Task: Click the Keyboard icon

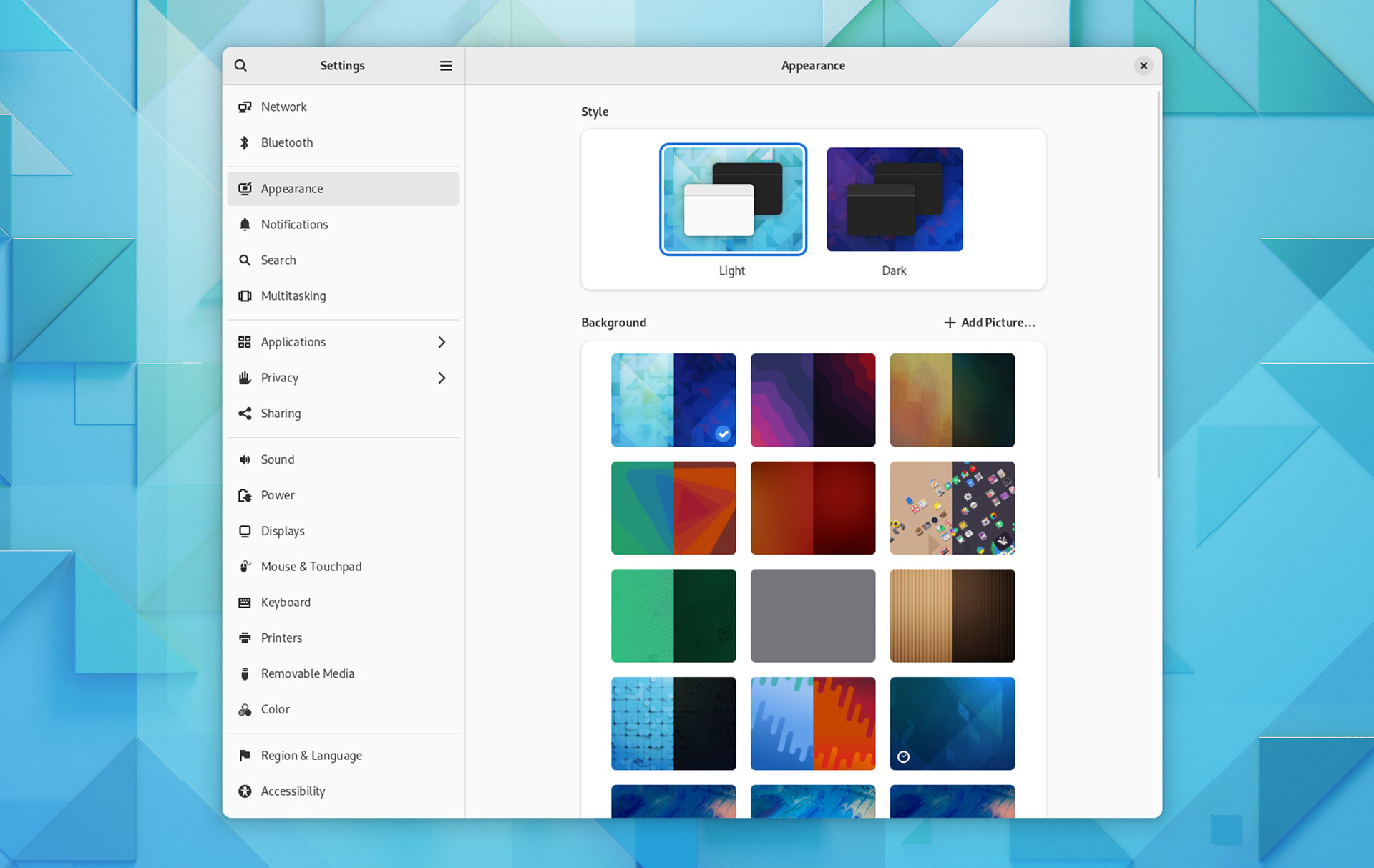Action: (x=245, y=603)
